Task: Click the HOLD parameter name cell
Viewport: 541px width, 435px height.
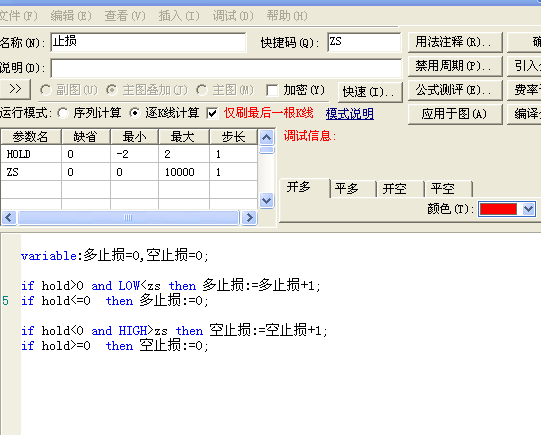Action: pyautogui.click(x=31, y=154)
